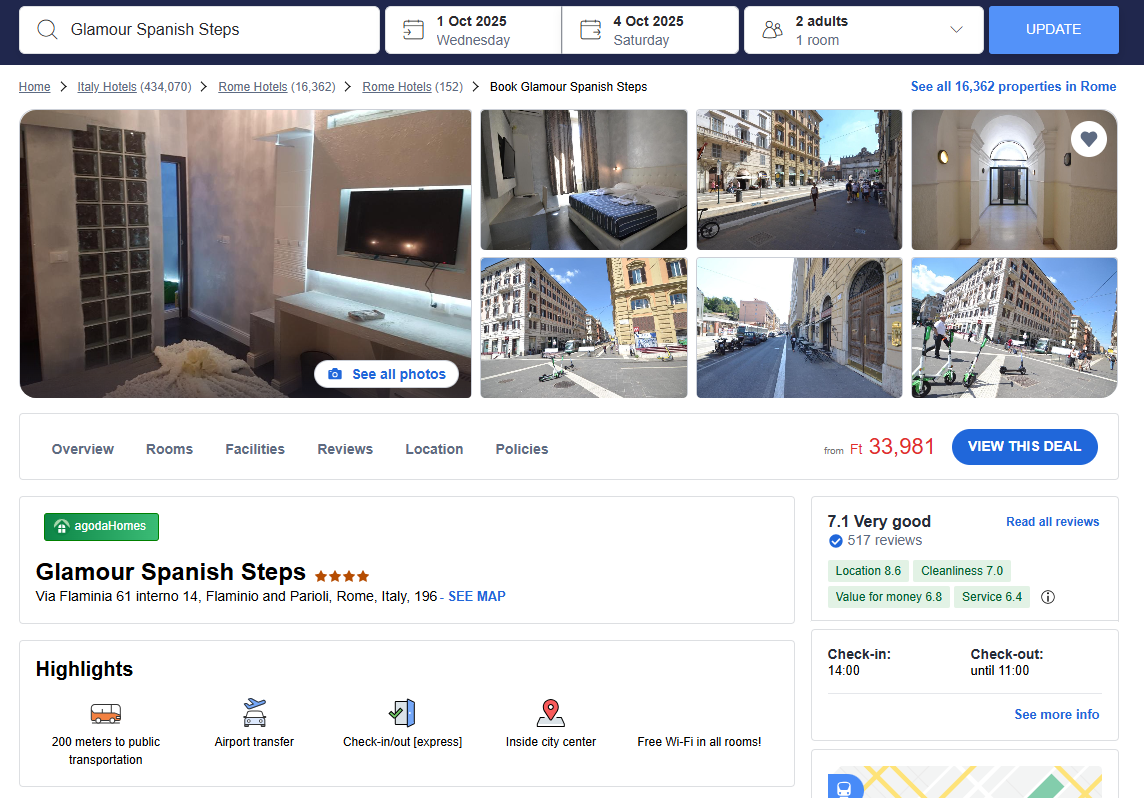
Task: Click the four-star rating icons
Action: 342,576
